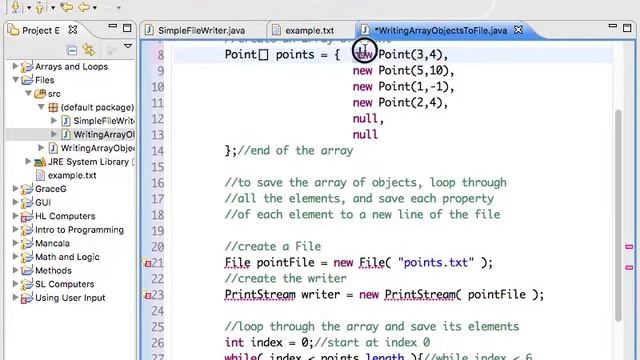The width and height of the screenshot is (640, 360).
Task: Select the Arrays and Loops project
Action: [x=71, y=66]
